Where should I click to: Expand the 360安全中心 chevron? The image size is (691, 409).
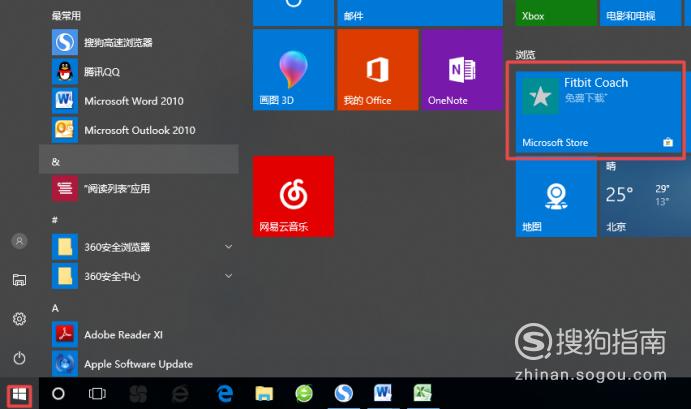pyautogui.click(x=229, y=276)
